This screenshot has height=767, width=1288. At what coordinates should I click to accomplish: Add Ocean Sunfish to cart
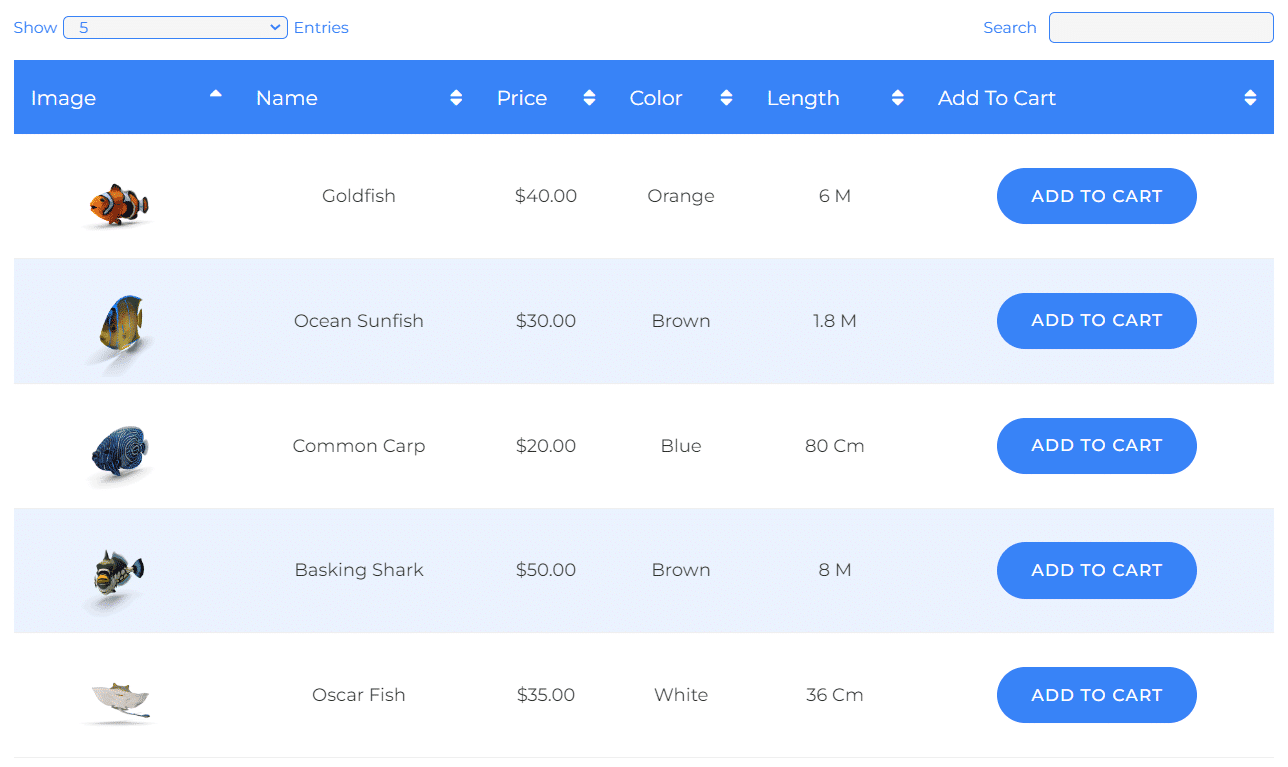click(x=1096, y=321)
